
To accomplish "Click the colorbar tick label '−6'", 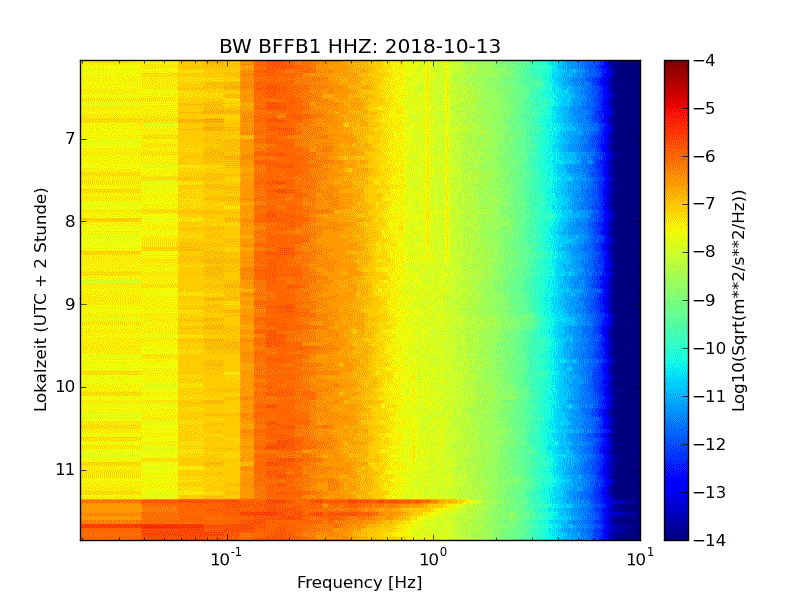I will [x=705, y=156].
